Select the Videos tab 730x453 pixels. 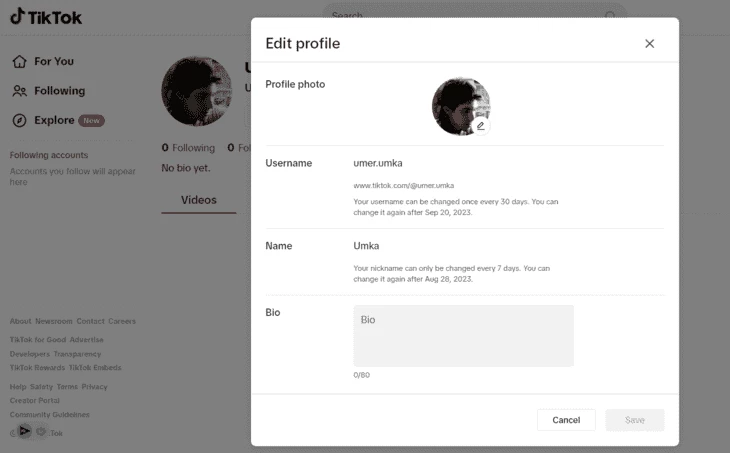pos(199,200)
